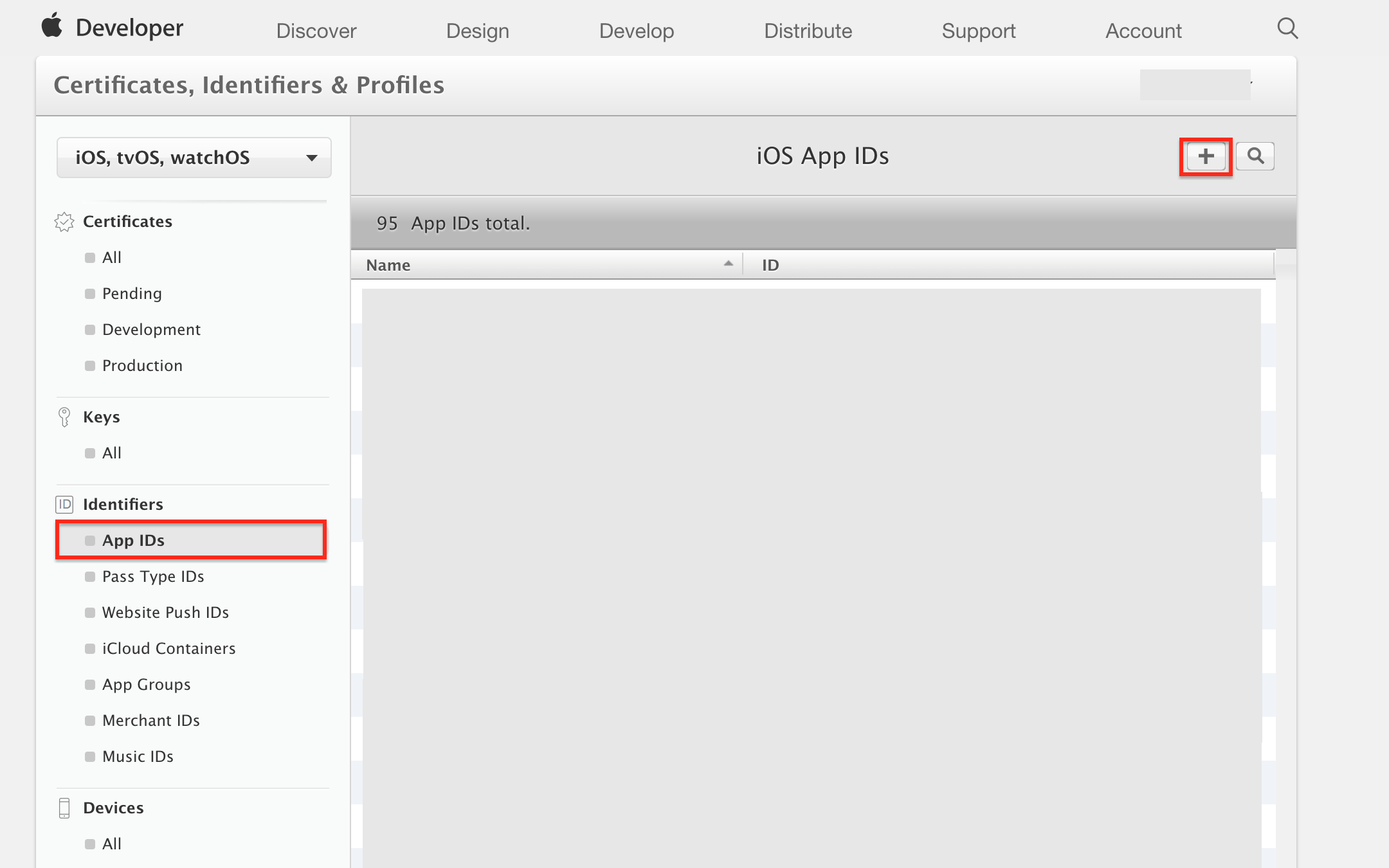The height and width of the screenshot is (868, 1389).
Task: Click the Certificates seal icon
Action: click(64, 222)
